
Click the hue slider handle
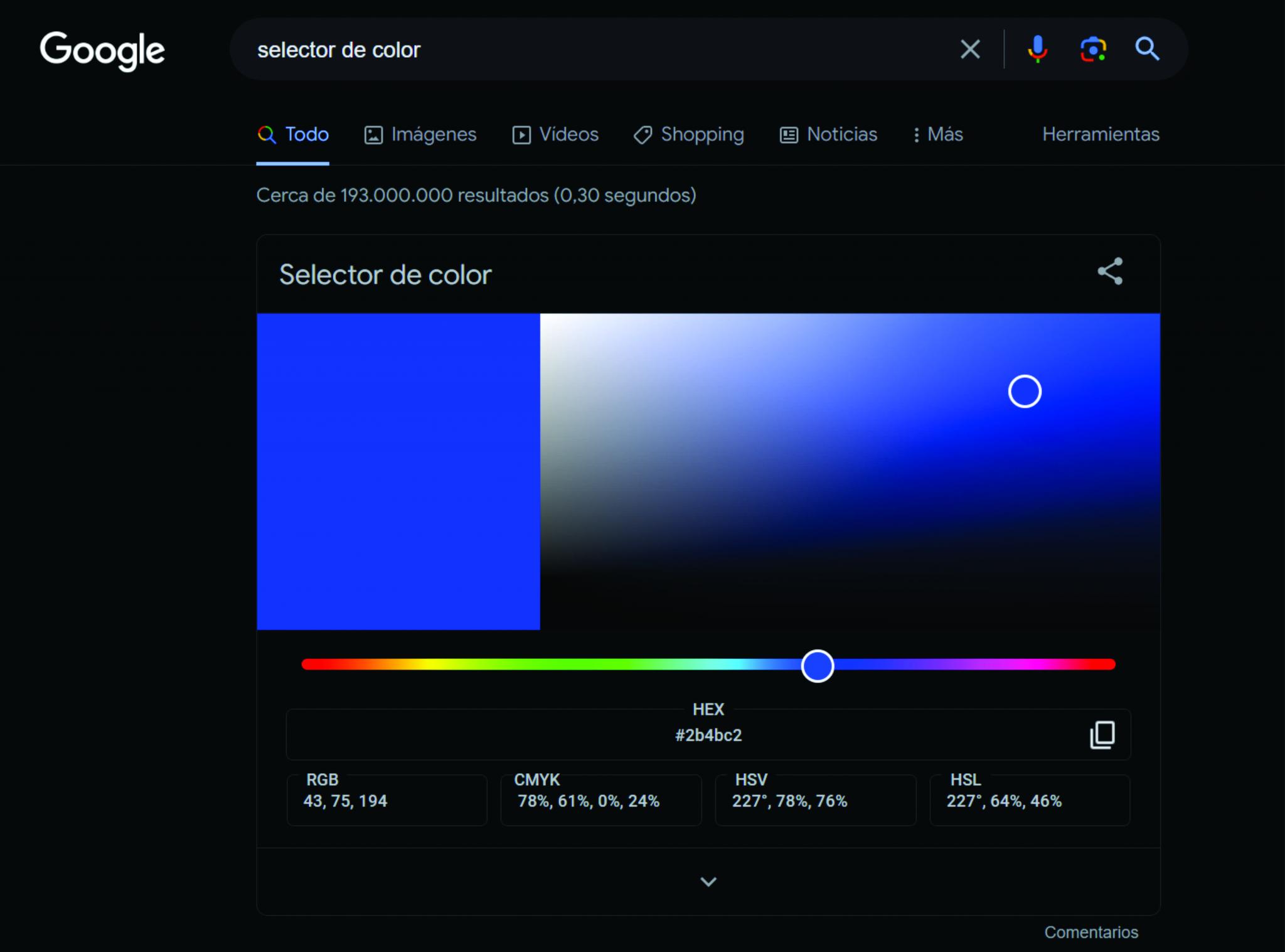tap(818, 666)
